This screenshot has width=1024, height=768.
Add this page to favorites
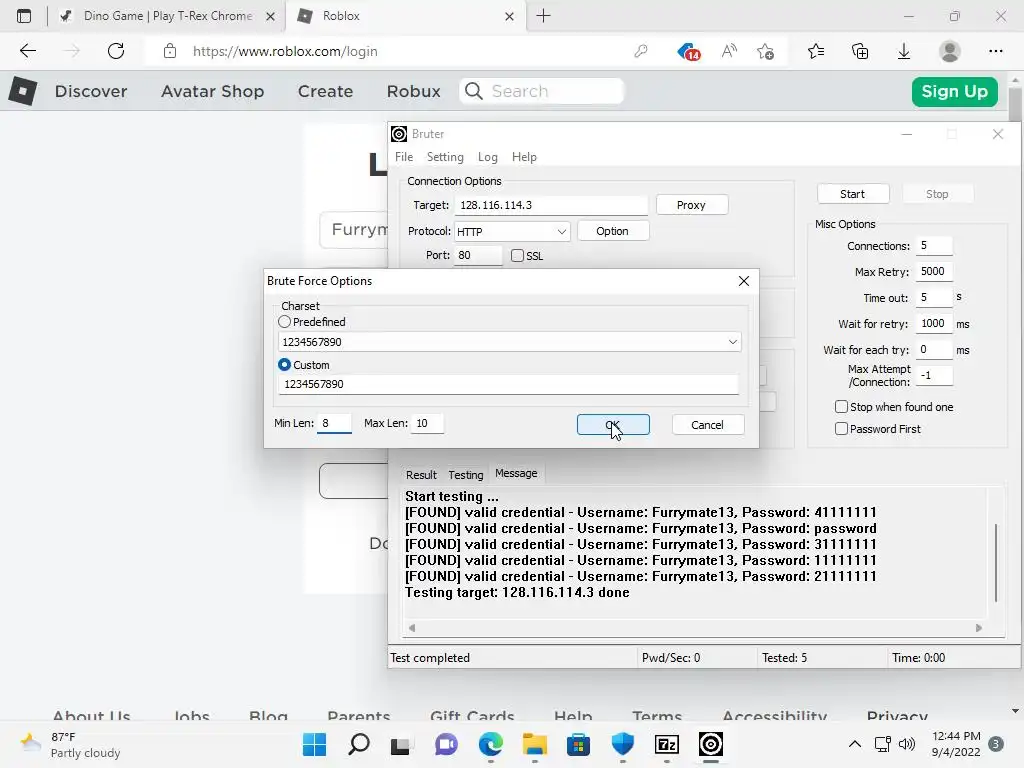coord(765,51)
